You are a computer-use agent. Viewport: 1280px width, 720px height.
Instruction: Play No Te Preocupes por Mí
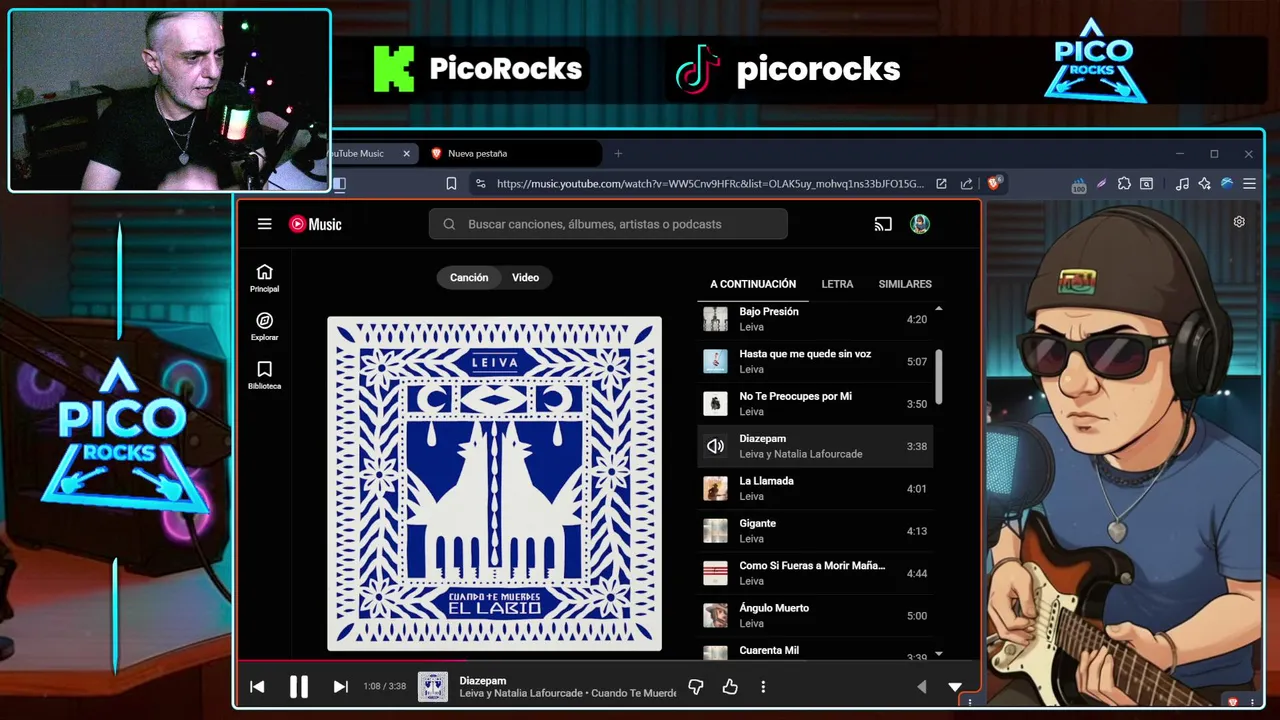click(x=815, y=404)
